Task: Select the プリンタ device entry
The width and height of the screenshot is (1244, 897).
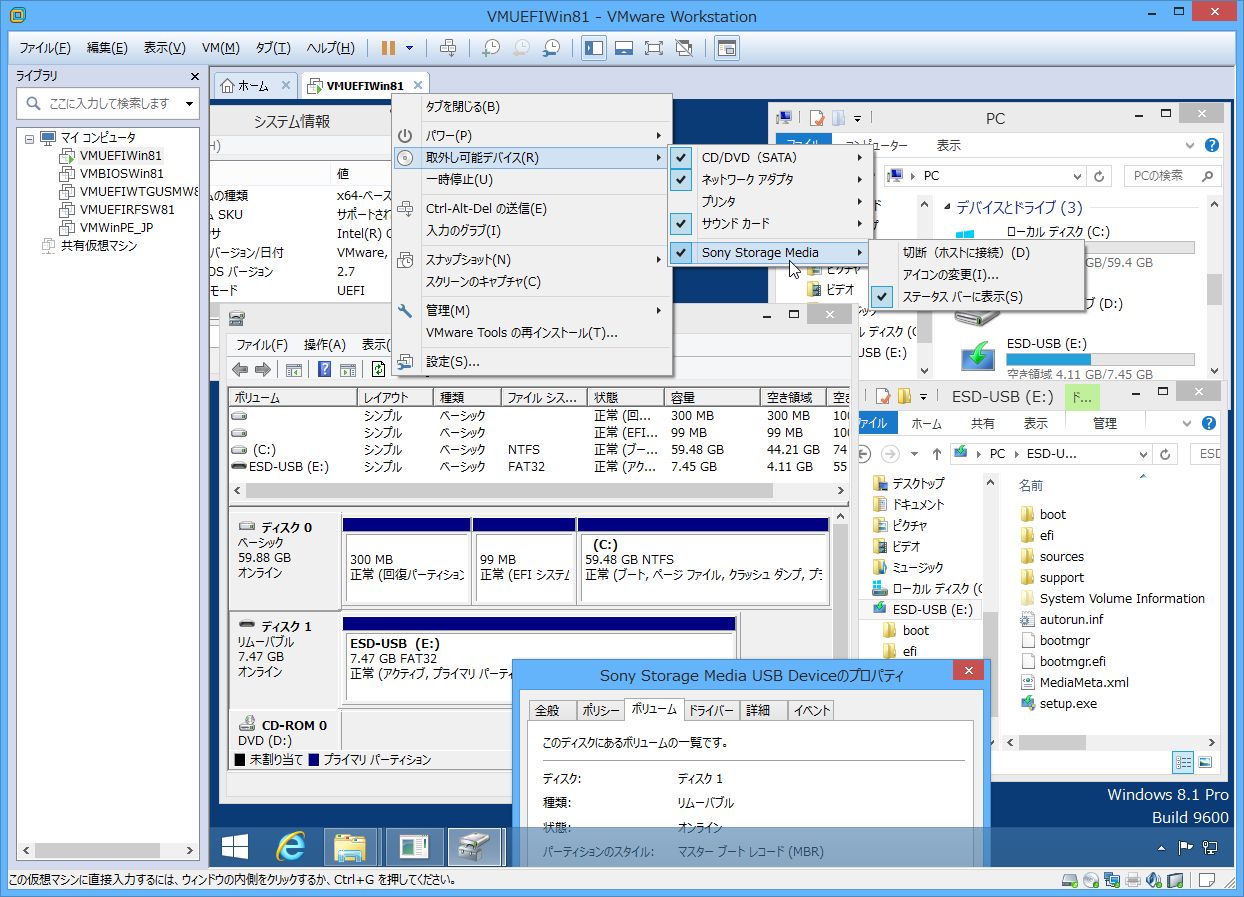Action: tap(771, 201)
